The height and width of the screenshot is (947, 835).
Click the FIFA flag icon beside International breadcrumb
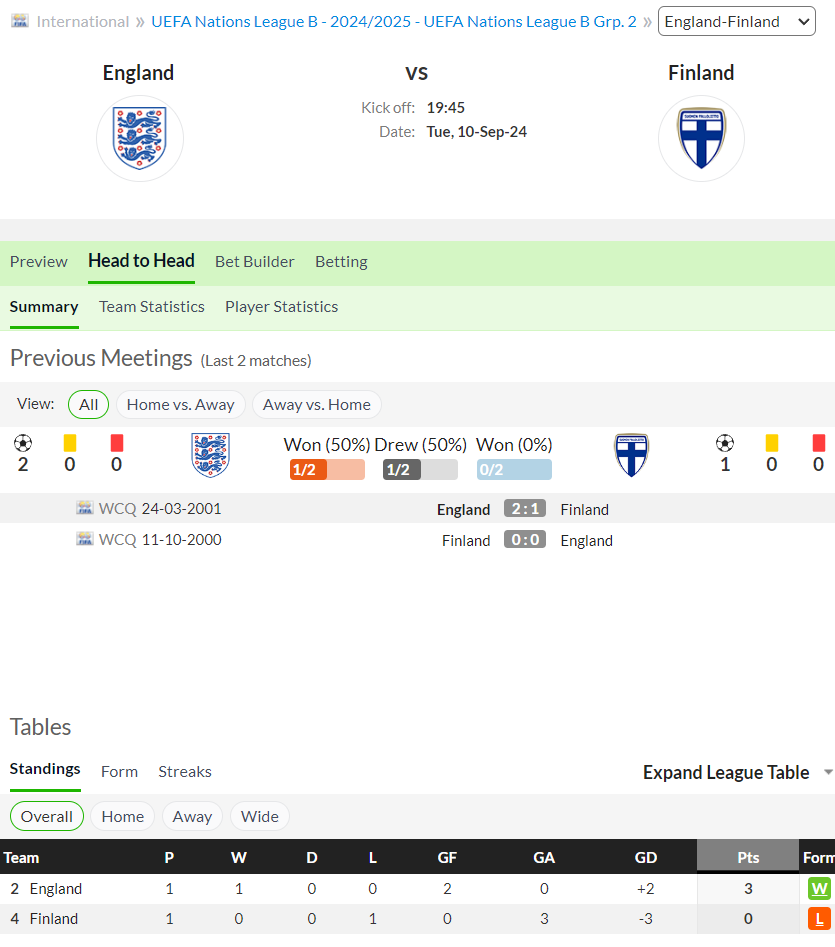20,21
